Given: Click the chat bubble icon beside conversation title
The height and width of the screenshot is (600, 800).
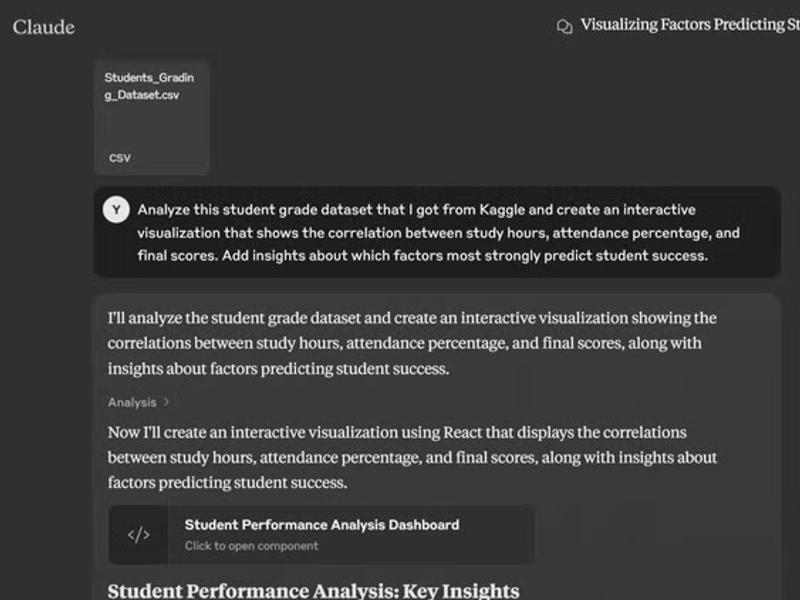Looking at the screenshot, I should [564, 27].
